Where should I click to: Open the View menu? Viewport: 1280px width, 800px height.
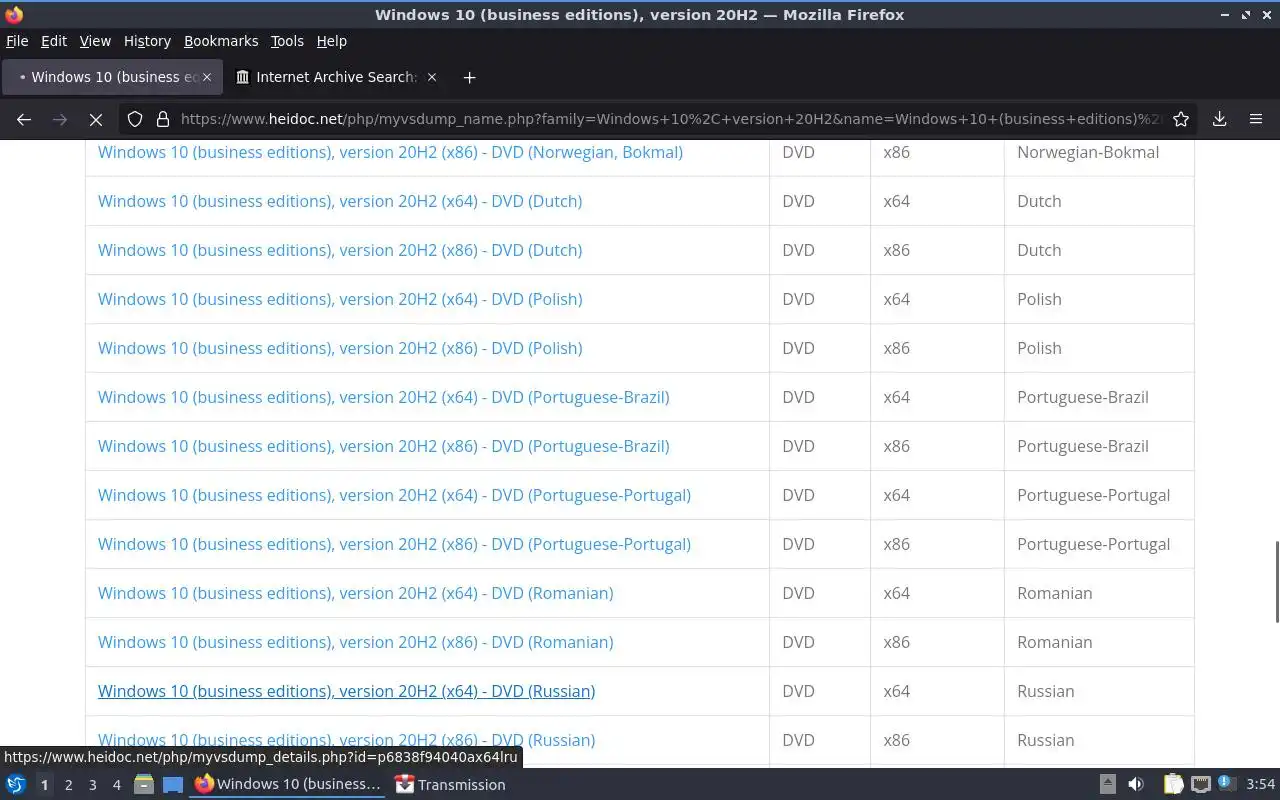[95, 41]
